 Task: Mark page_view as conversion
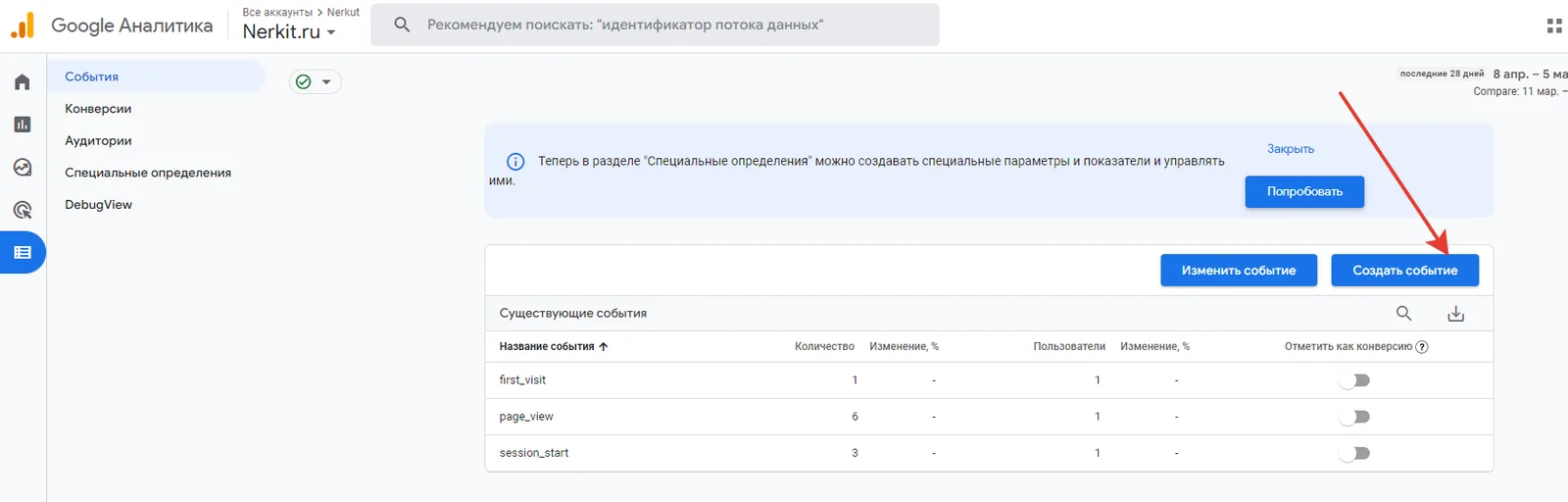pos(1355,417)
